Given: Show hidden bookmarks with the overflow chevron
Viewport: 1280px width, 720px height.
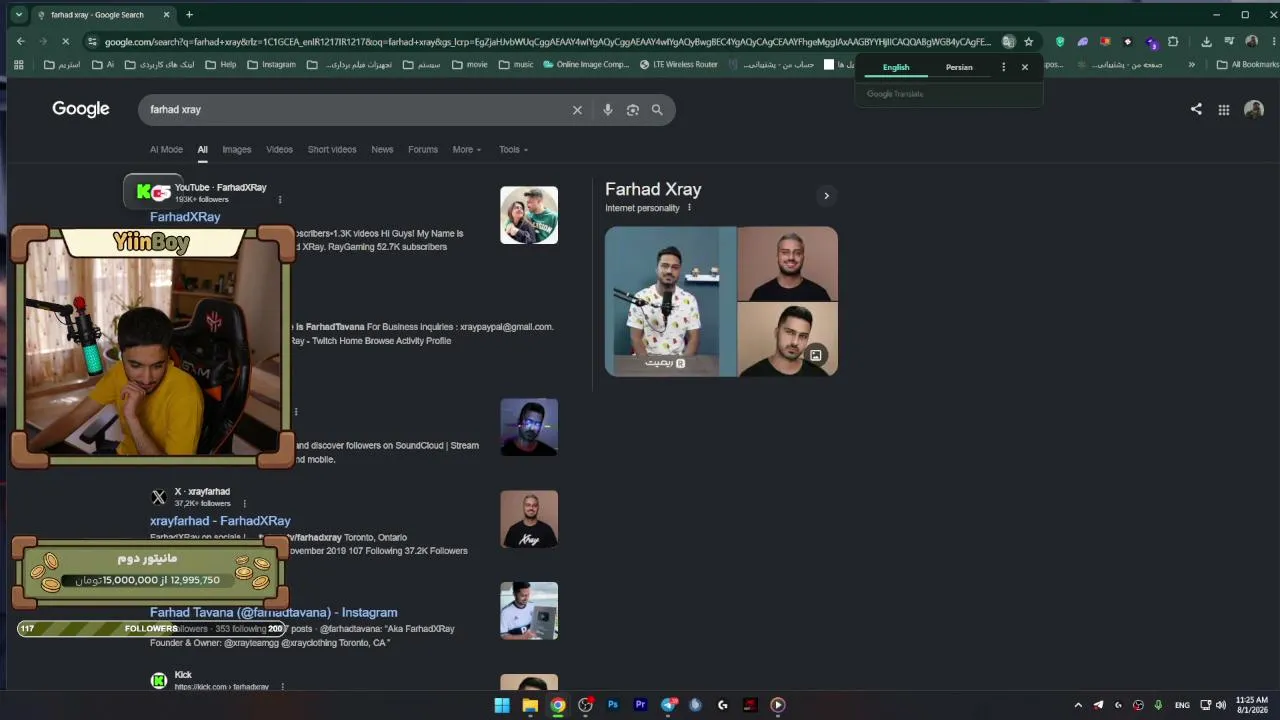Looking at the screenshot, I should click(1191, 65).
